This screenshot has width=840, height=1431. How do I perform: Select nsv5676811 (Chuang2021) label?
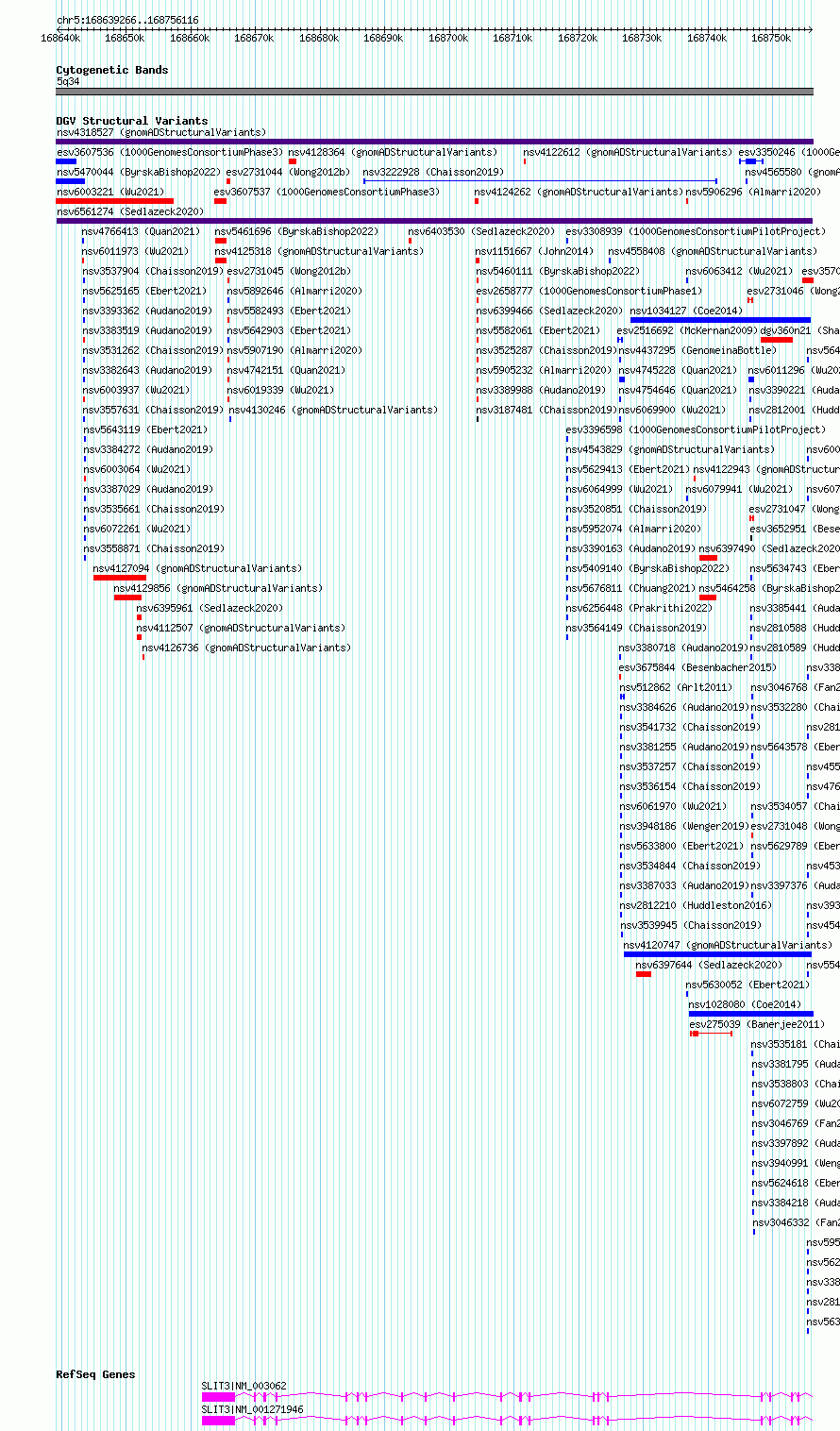coord(631,588)
